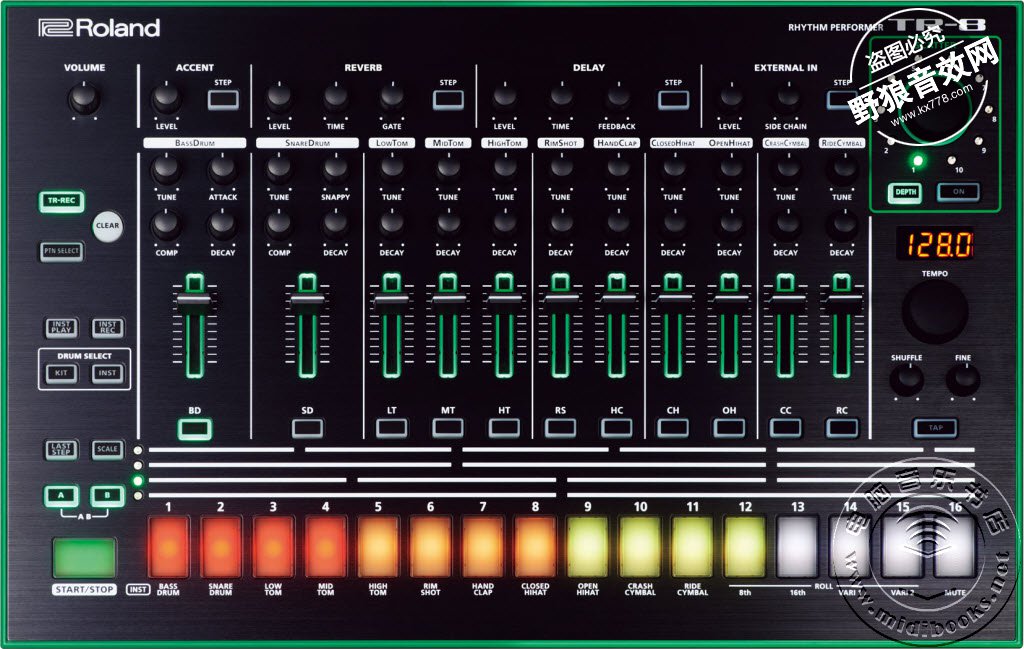The image size is (1024, 649).
Task: Click the Accent LEVEL knob
Action: point(167,99)
